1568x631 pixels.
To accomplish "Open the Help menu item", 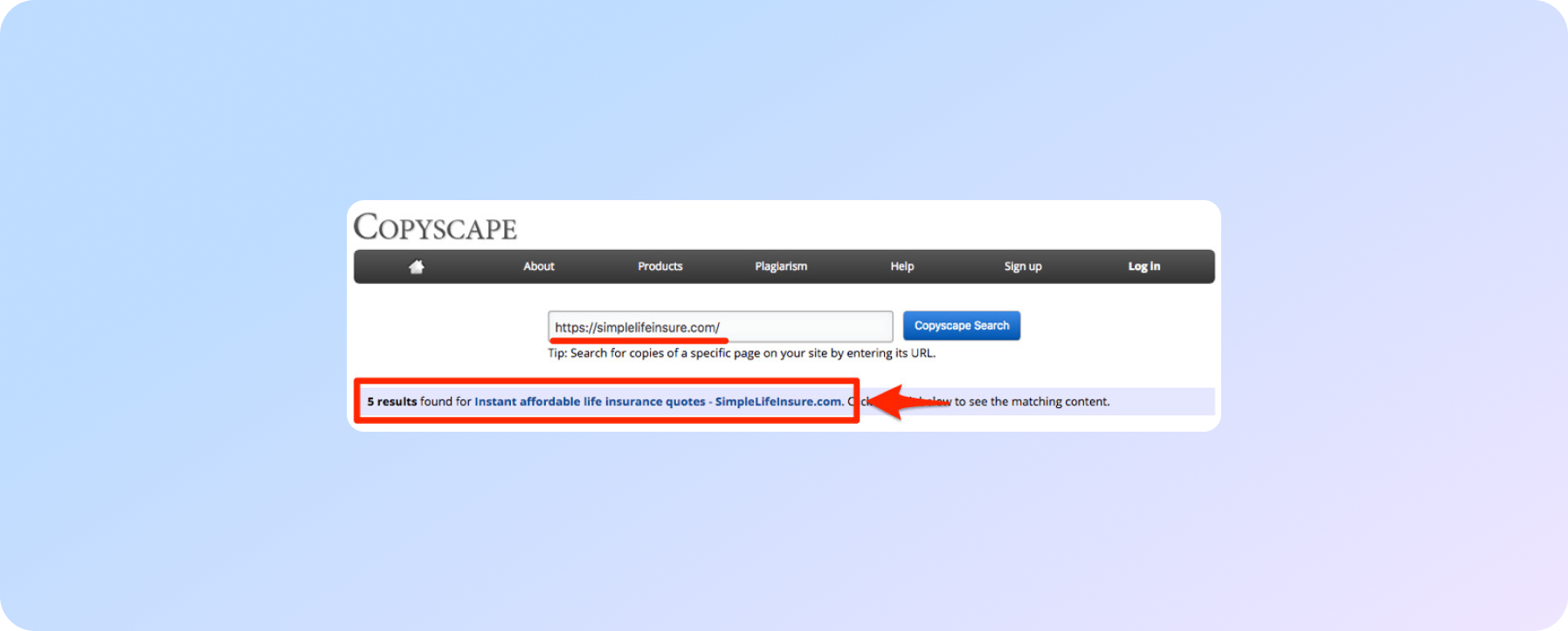I will coord(902,267).
